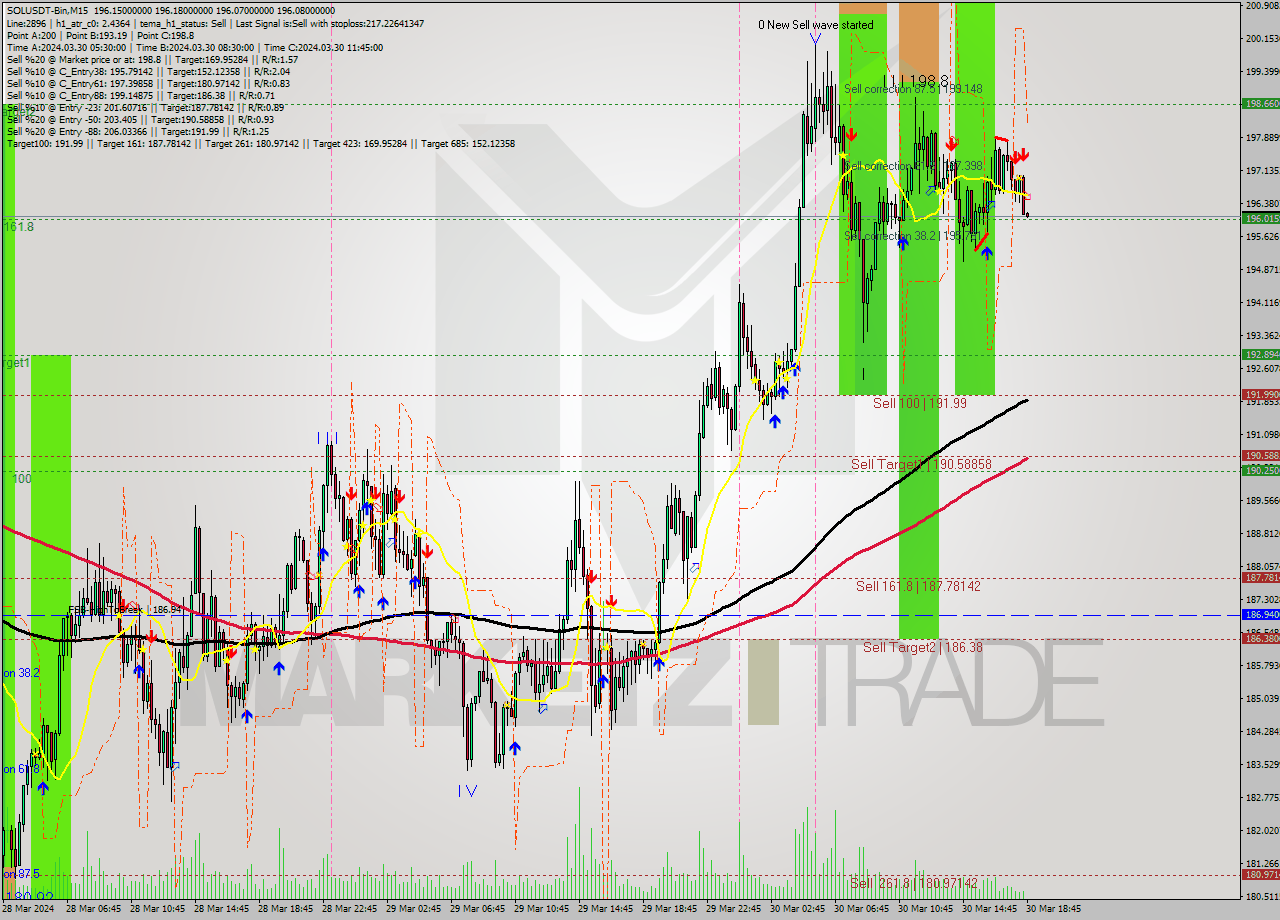The height and width of the screenshot is (920, 1280).
Task: Click the 200.908 price axis value
Action: pos(1262,6)
